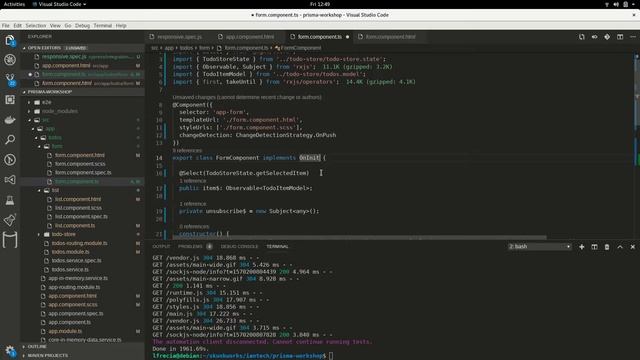Click the diamond git editor action icon

[x=607, y=37]
